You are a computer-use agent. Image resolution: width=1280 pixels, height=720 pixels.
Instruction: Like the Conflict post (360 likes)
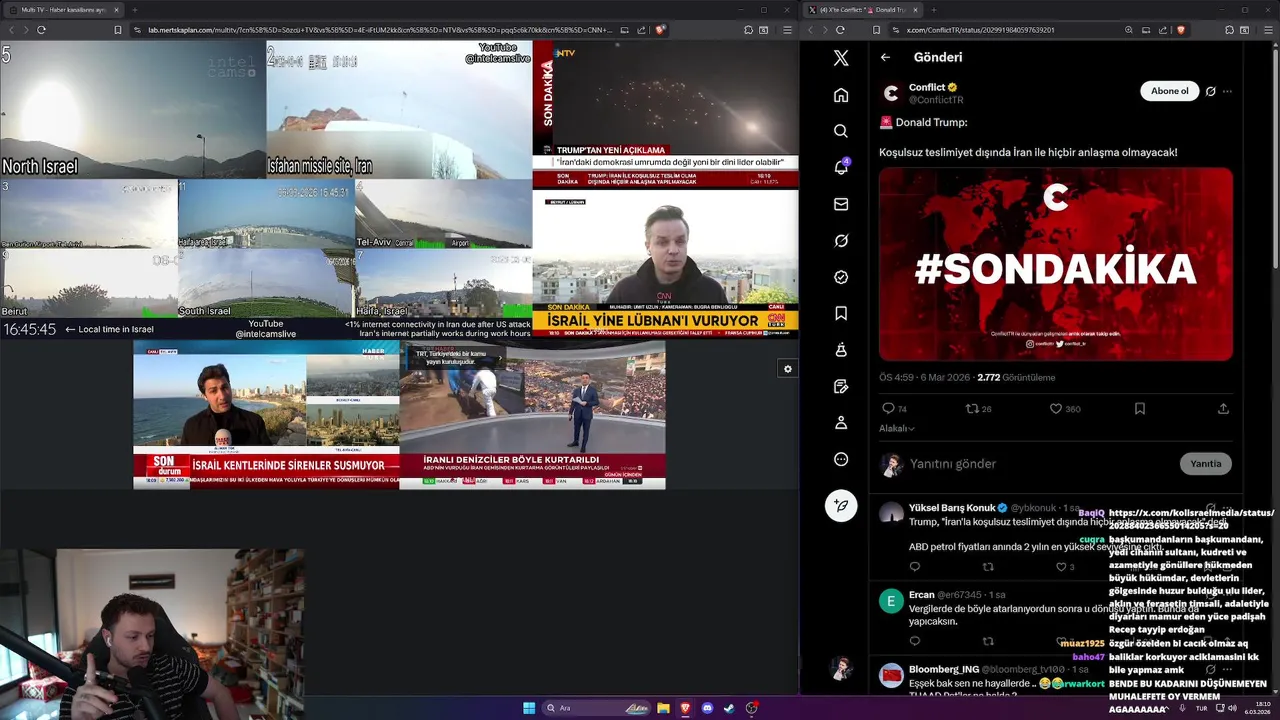(1055, 408)
